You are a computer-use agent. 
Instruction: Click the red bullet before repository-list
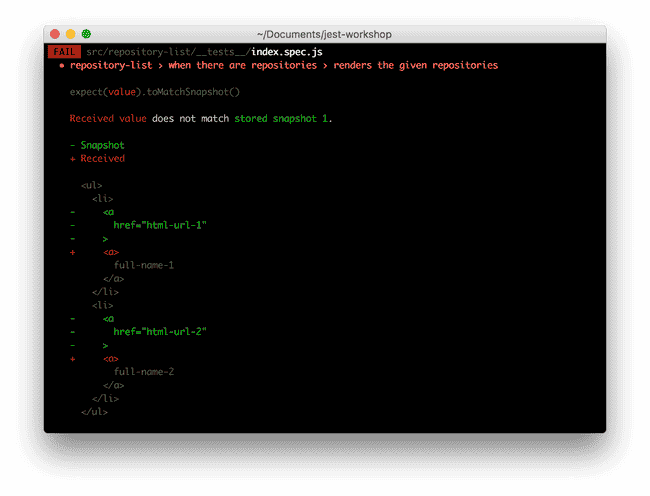[62, 66]
